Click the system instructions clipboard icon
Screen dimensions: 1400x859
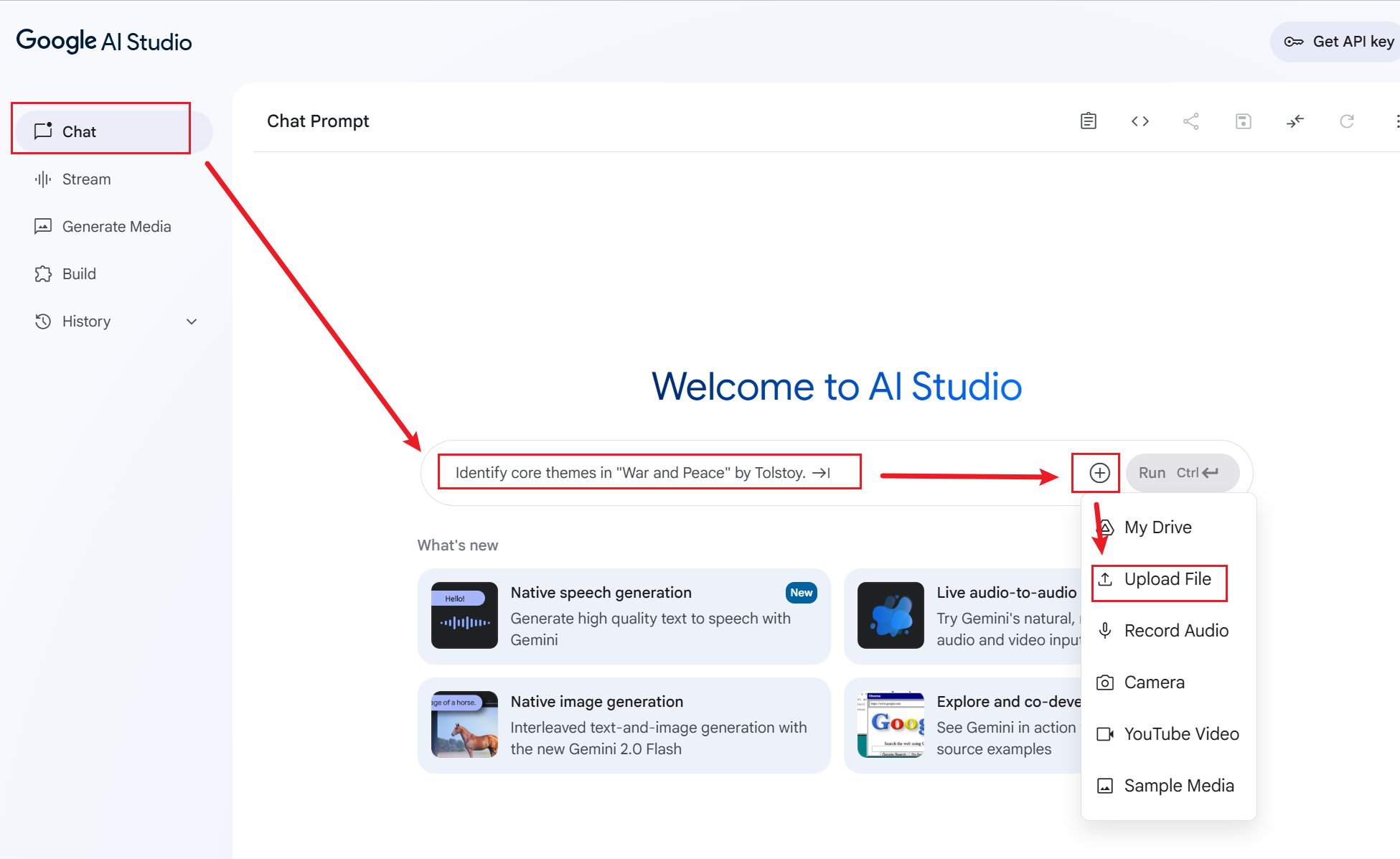[x=1088, y=121]
